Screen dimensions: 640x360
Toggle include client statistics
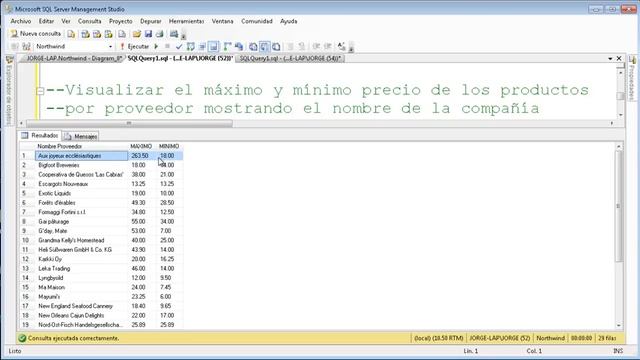tap(239, 47)
